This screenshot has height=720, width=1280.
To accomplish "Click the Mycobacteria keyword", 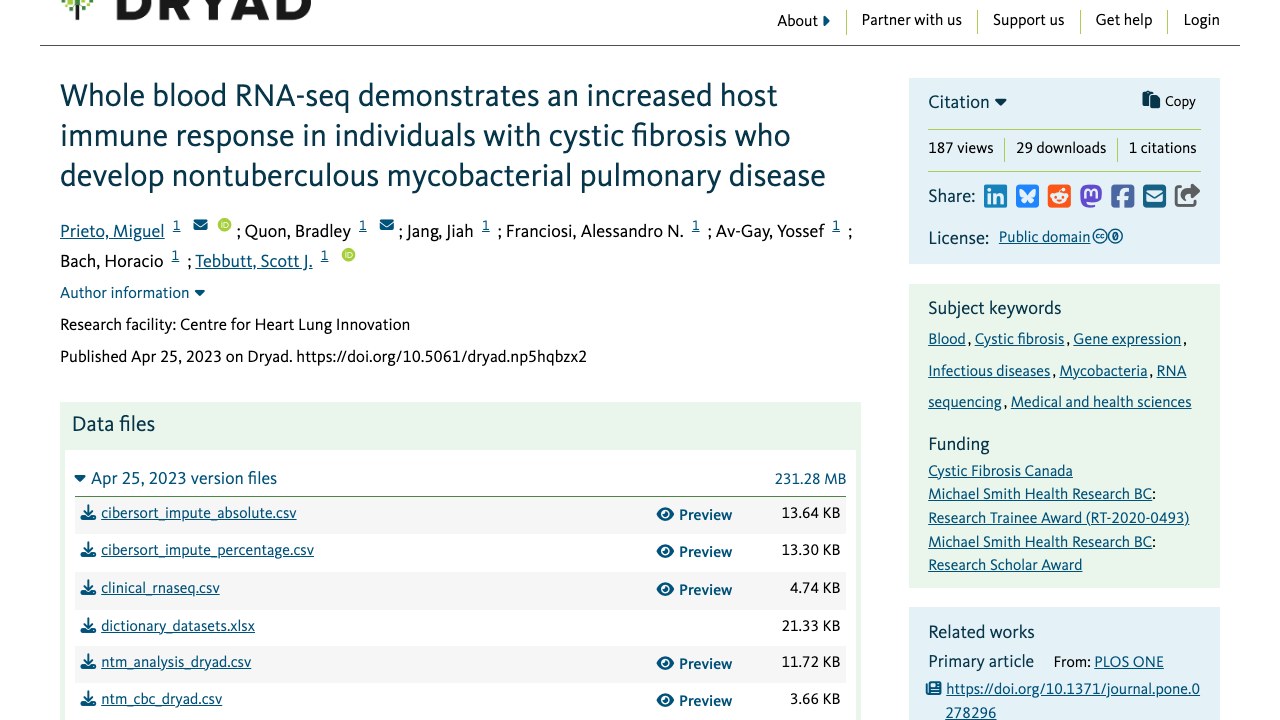I will (1103, 371).
